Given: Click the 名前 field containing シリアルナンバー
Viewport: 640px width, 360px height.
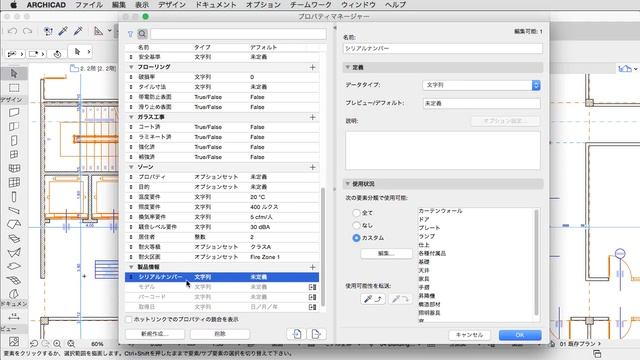Looking at the screenshot, I should [443, 48].
